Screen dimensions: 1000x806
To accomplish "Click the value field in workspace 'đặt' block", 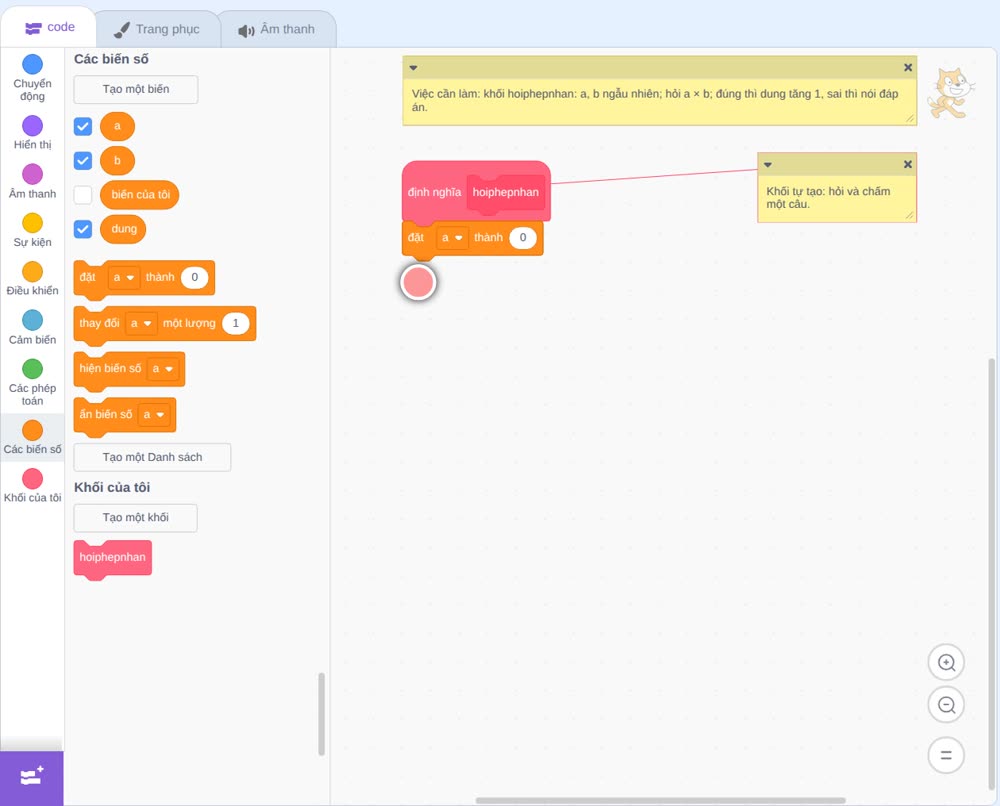I will [523, 238].
